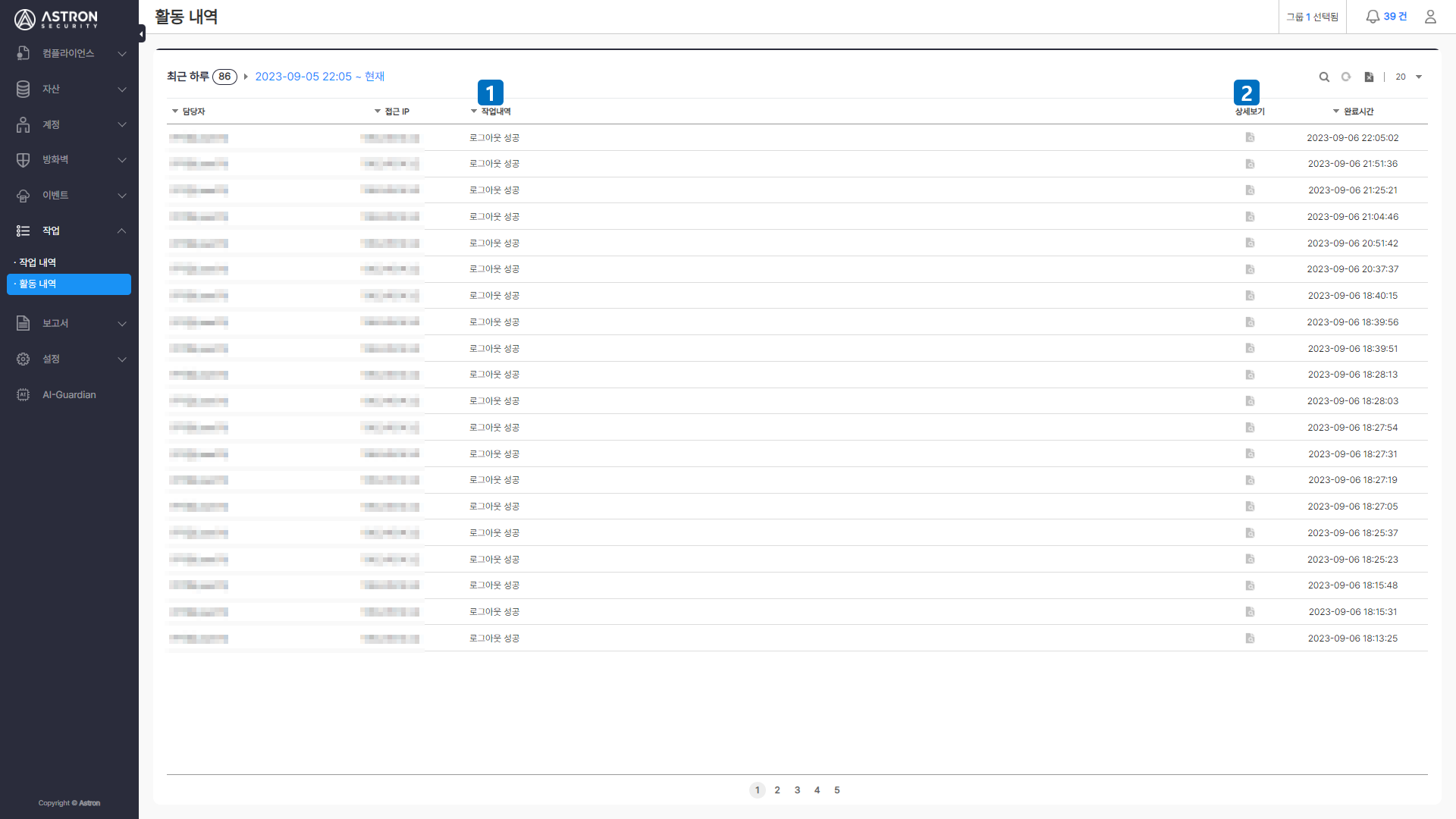Screen dimensions: 1456x819
Task: Click the 작업 list icon
Action: click(x=24, y=231)
